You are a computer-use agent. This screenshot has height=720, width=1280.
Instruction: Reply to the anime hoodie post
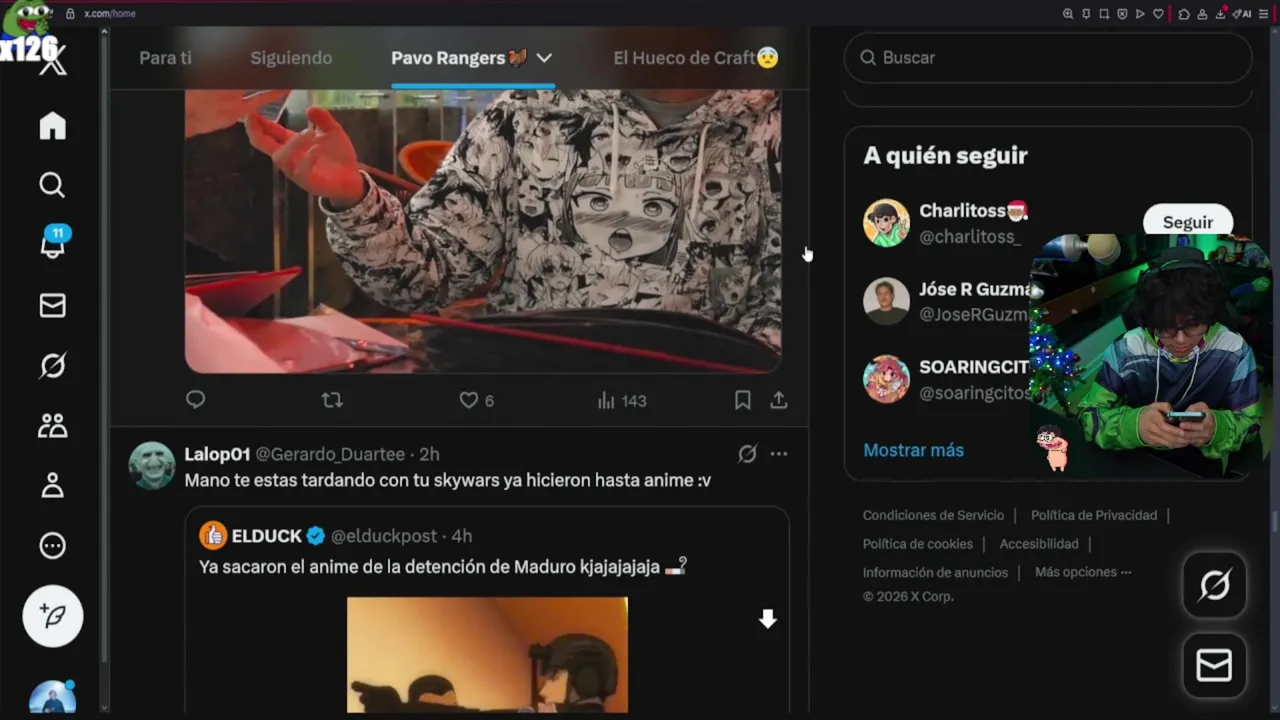click(195, 400)
